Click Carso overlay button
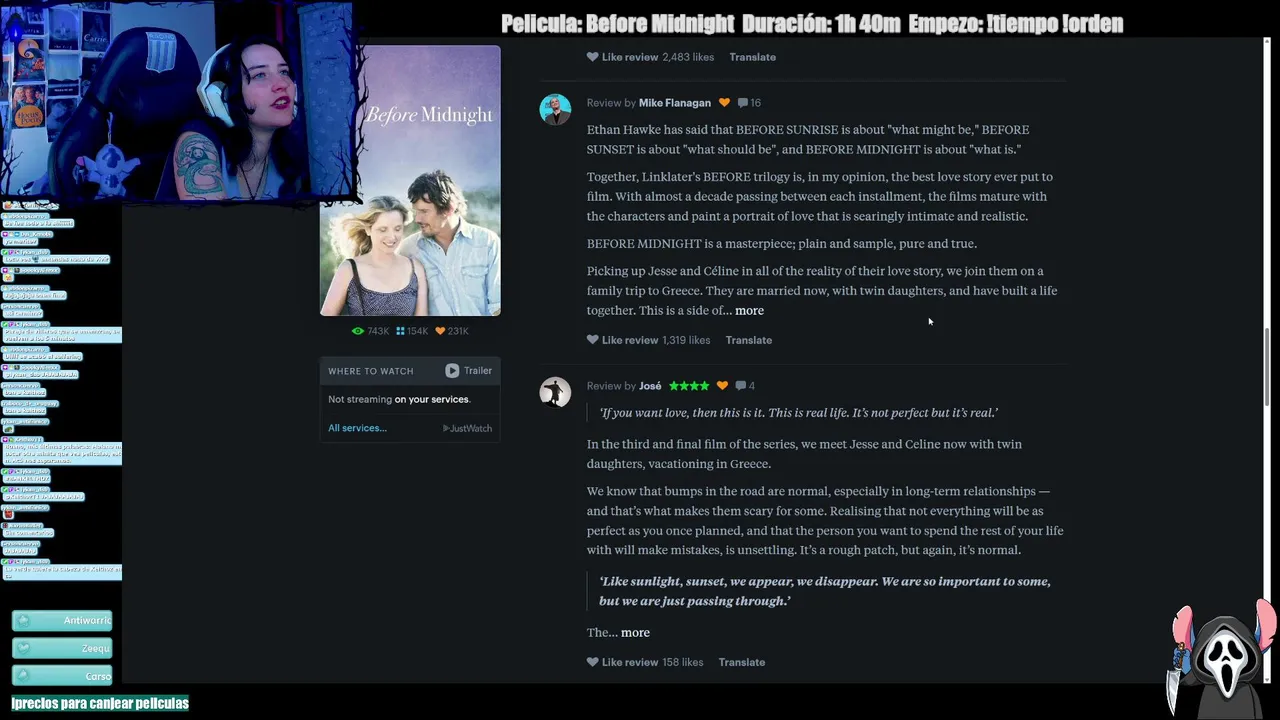The width and height of the screenshot is (1280, 720). (x=62, y=676)
